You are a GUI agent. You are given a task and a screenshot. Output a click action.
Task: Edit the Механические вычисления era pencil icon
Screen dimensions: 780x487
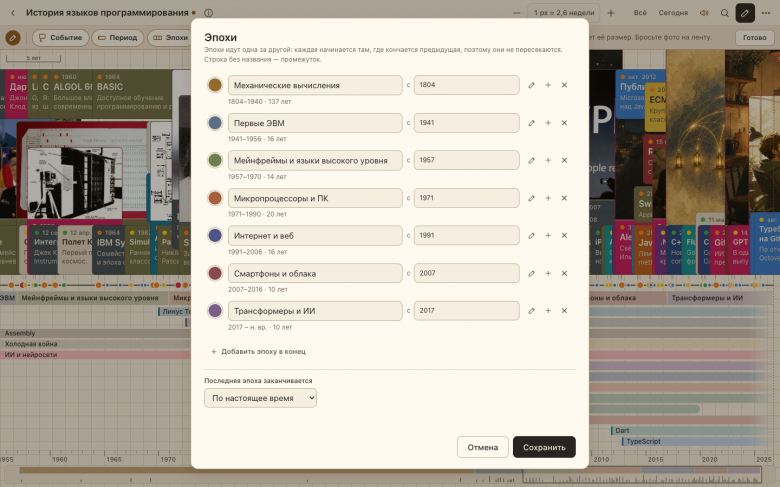click(x=531, y=85)
